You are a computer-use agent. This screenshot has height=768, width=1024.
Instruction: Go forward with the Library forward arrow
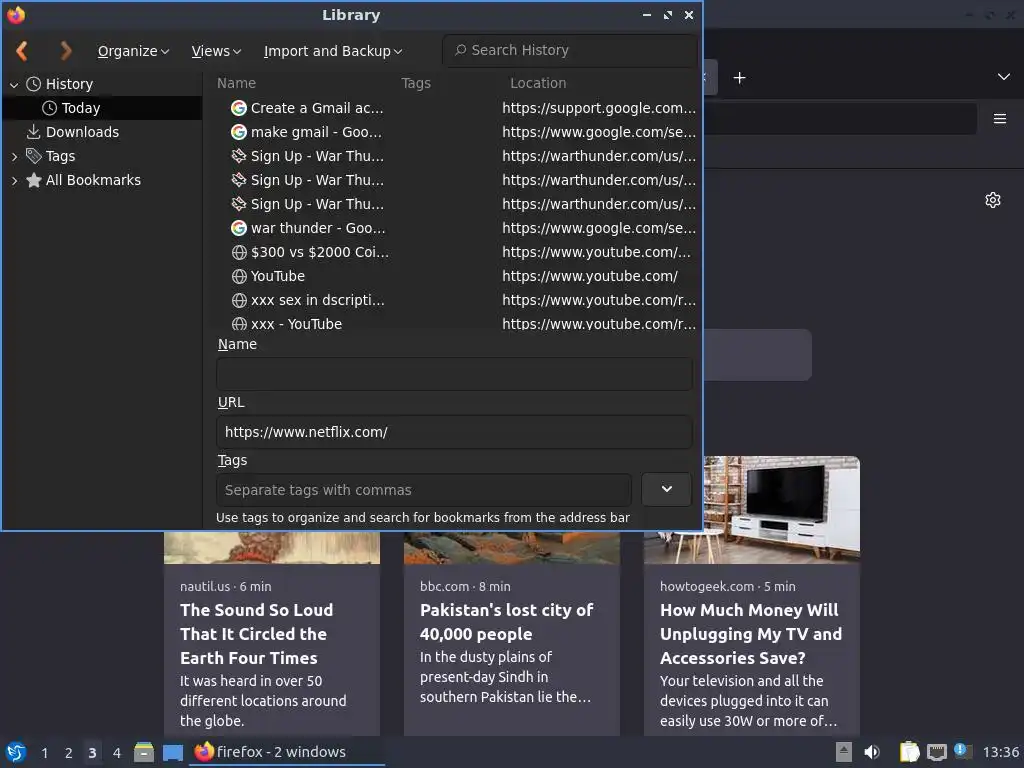[65, 51]
